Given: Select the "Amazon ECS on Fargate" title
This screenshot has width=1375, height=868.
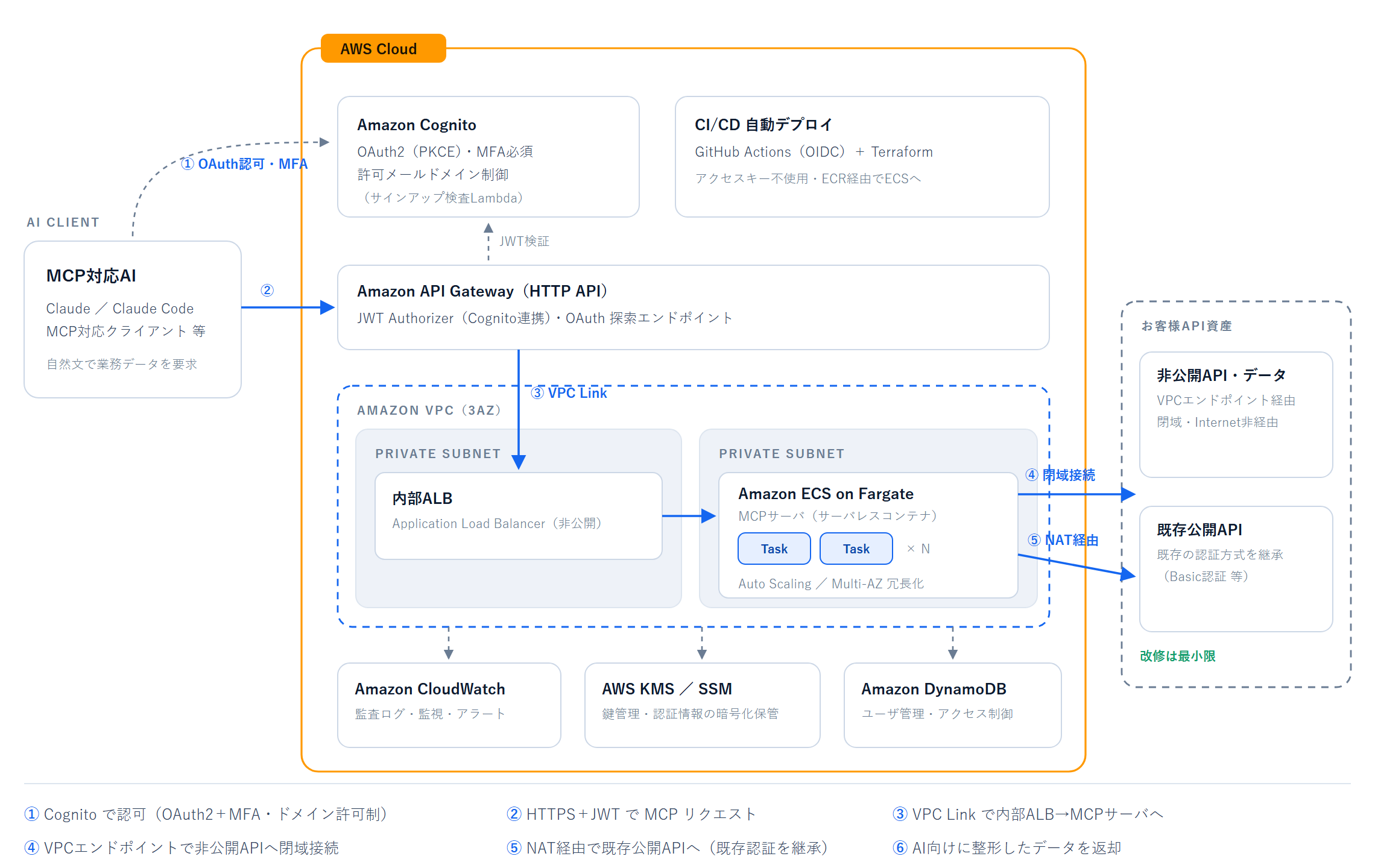Looking at the screenshot, I should pyautogui.click(x=826, y=494).
